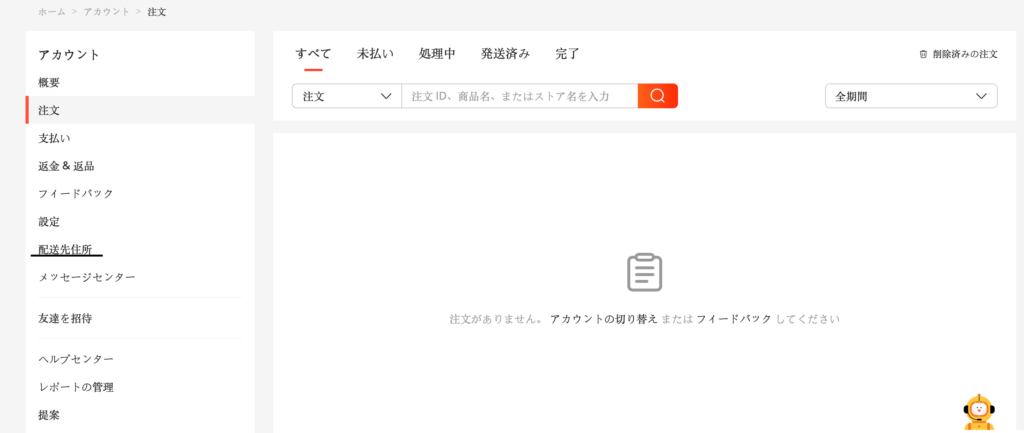The height and width of the screenshot is (433, 1024).
Task: Select the すべて orders tab
Action: (313, 54)
